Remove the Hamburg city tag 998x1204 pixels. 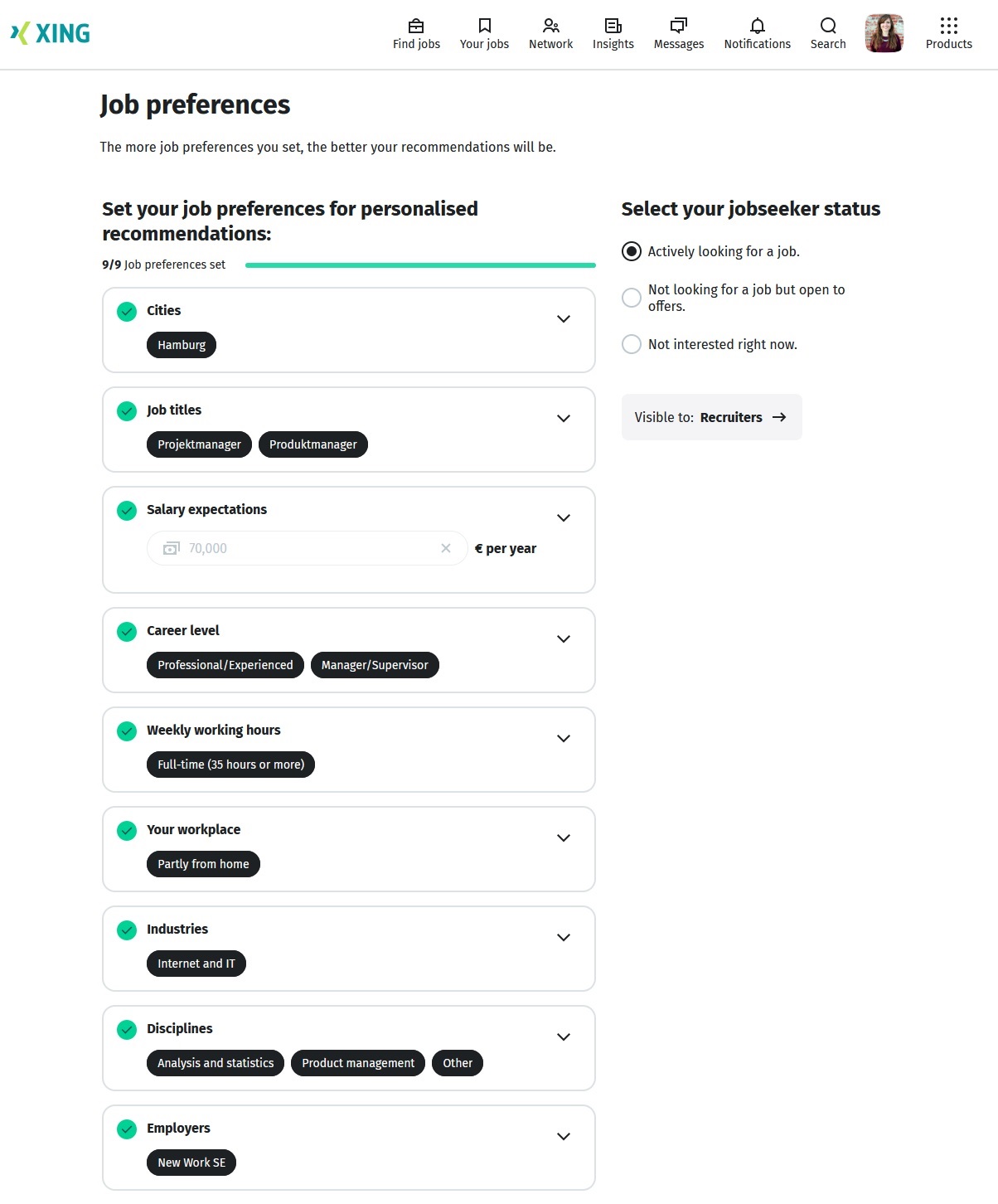pyautogui.click(x=181, y=345)
